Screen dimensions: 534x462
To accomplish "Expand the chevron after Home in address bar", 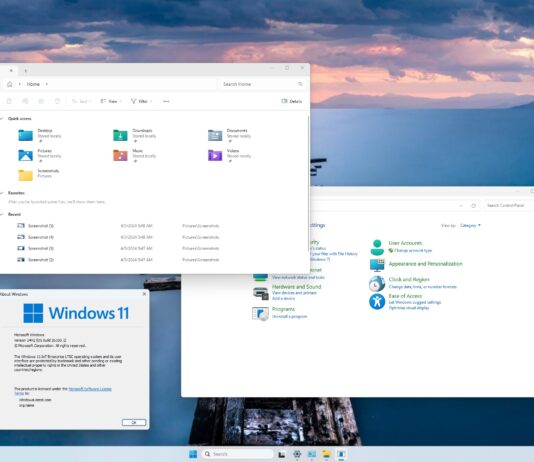I will click(x=47, y=84).
